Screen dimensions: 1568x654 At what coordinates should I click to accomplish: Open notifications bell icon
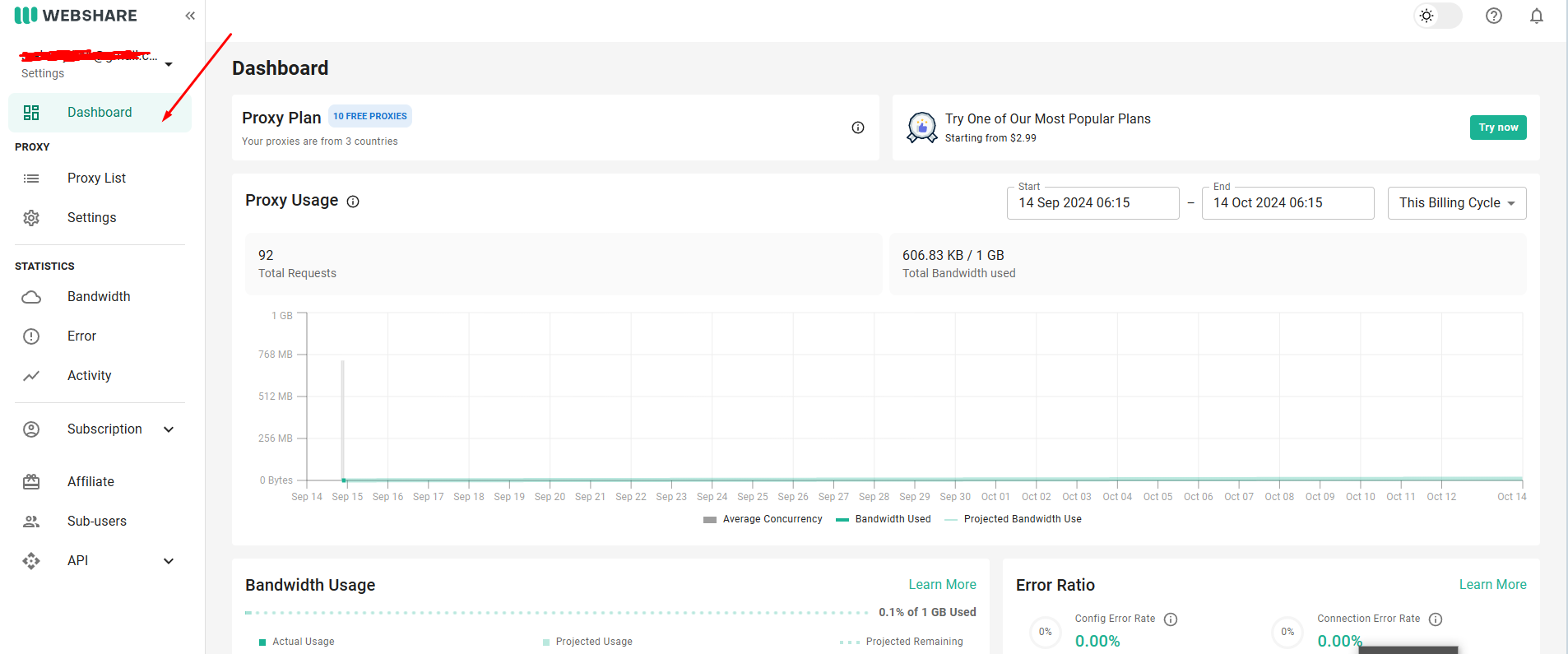[1536, 16]
